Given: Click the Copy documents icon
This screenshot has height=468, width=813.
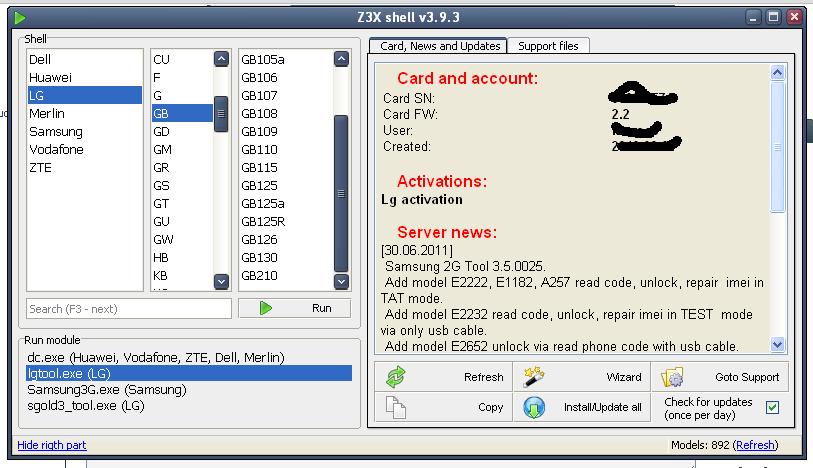Looking at the screenshot, I should point(396,407).
